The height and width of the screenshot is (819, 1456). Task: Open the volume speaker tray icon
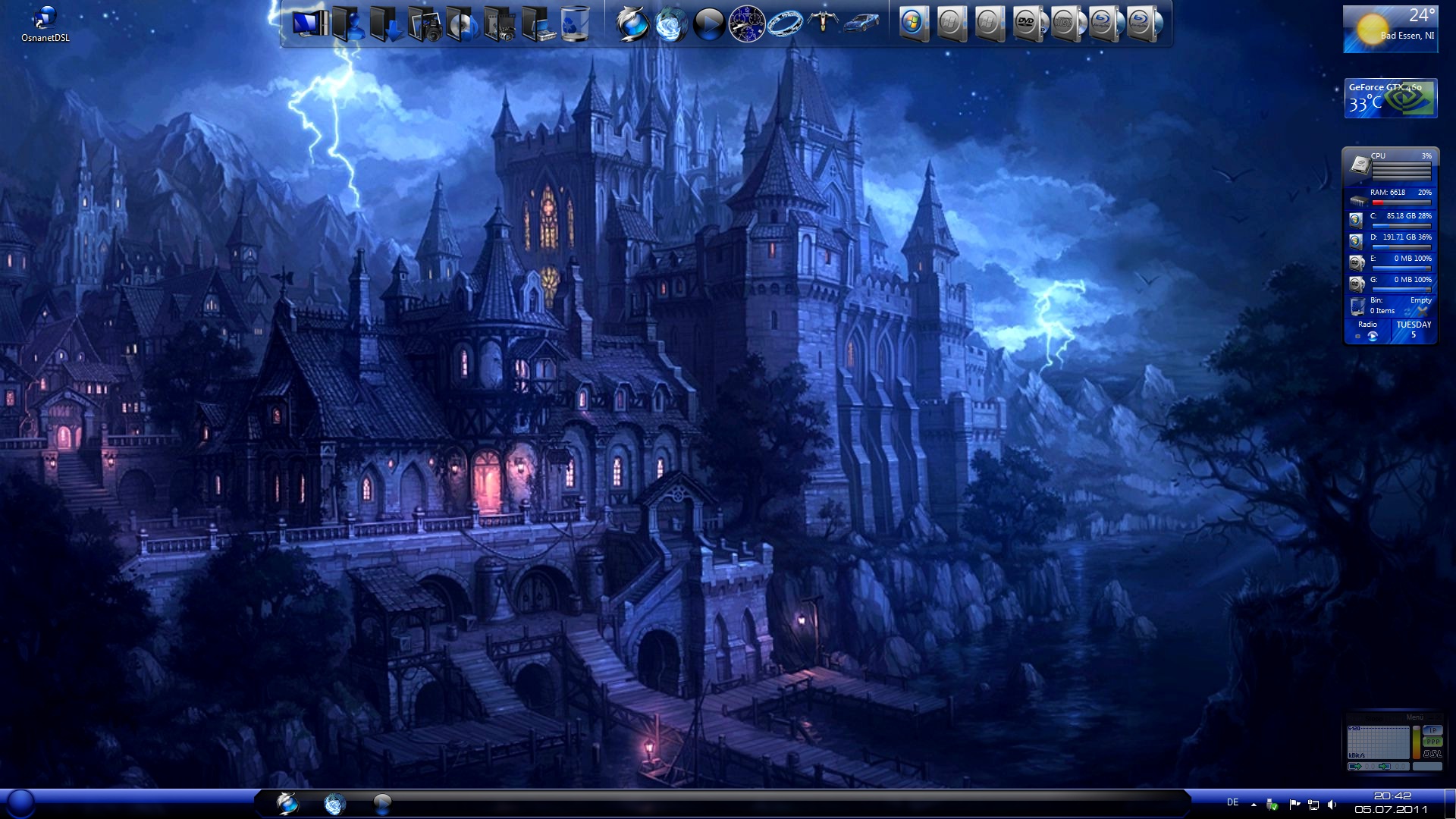coord(1332,805)
